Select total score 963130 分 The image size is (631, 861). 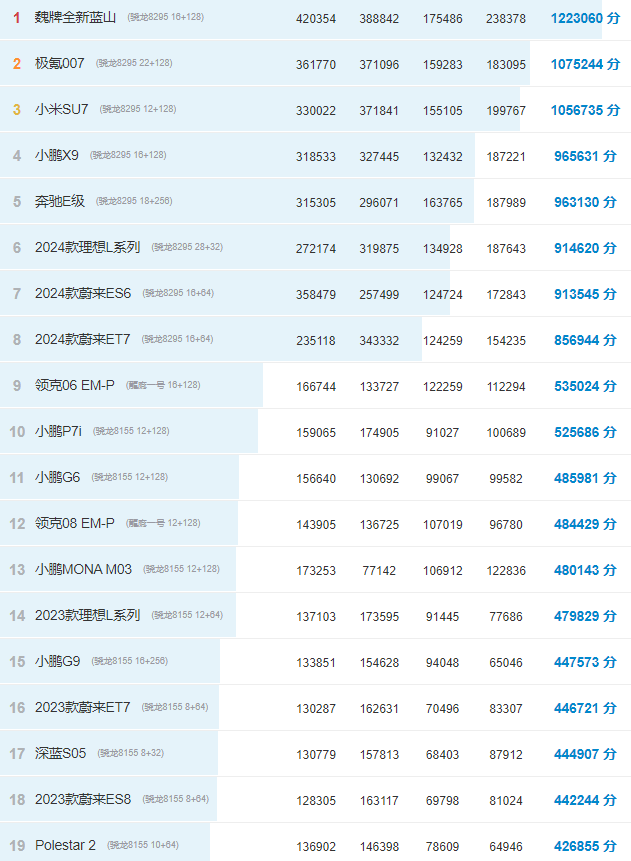click(x=585, y=203)
